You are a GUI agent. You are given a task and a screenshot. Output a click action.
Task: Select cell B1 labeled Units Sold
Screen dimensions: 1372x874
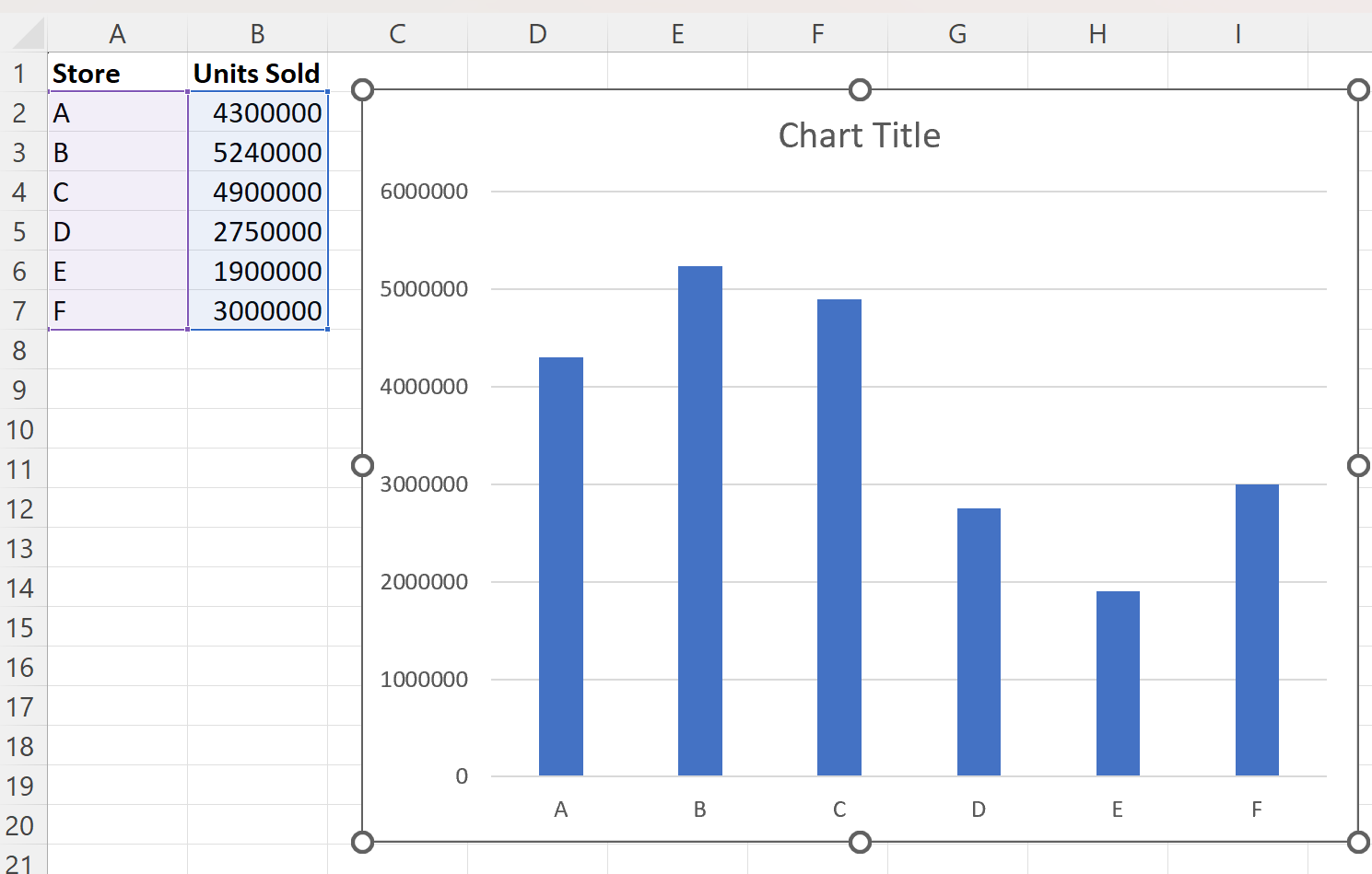tap(255, 74)
